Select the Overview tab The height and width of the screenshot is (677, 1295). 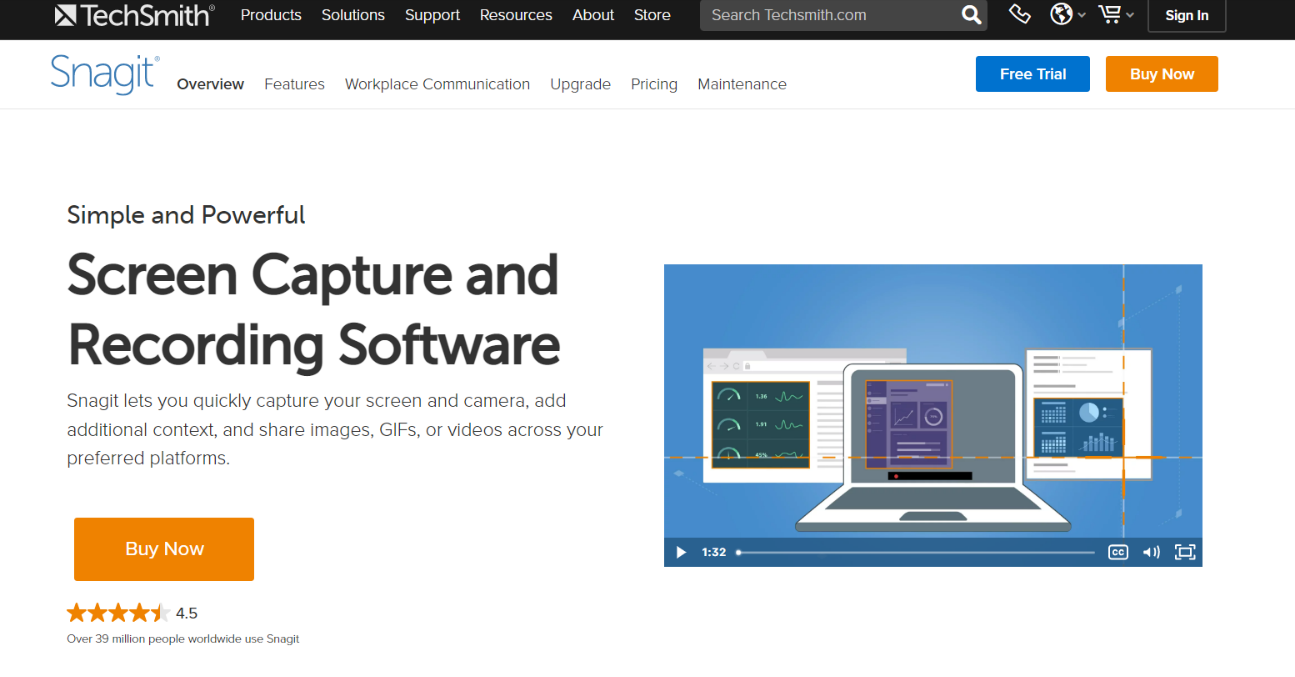pyautogui.click(x=210, y=84)
